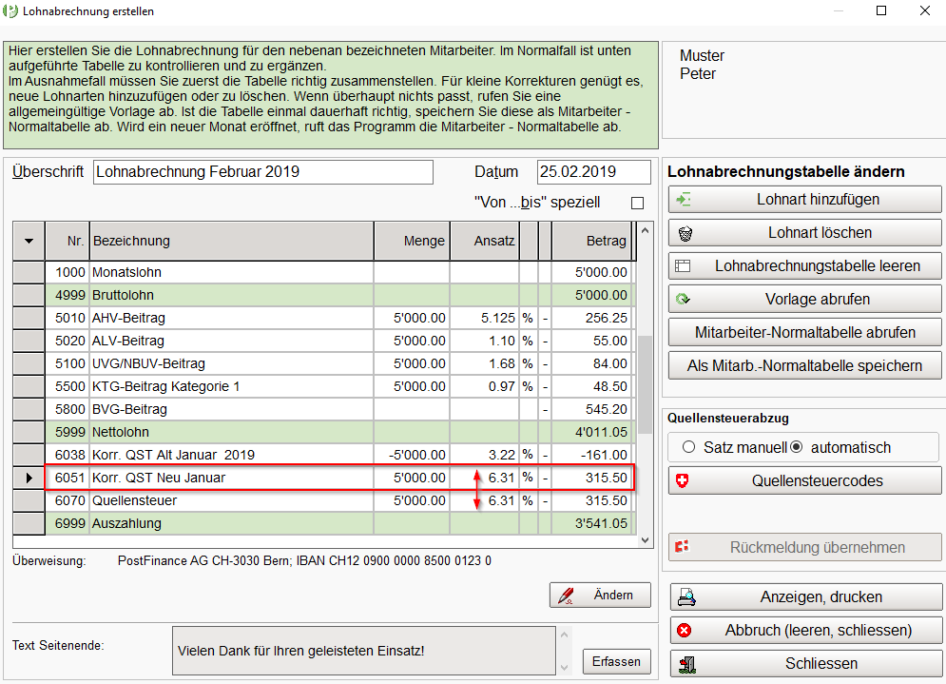946x684 pixels.
Task: Click the row number 5500
Action: point(70,387)
